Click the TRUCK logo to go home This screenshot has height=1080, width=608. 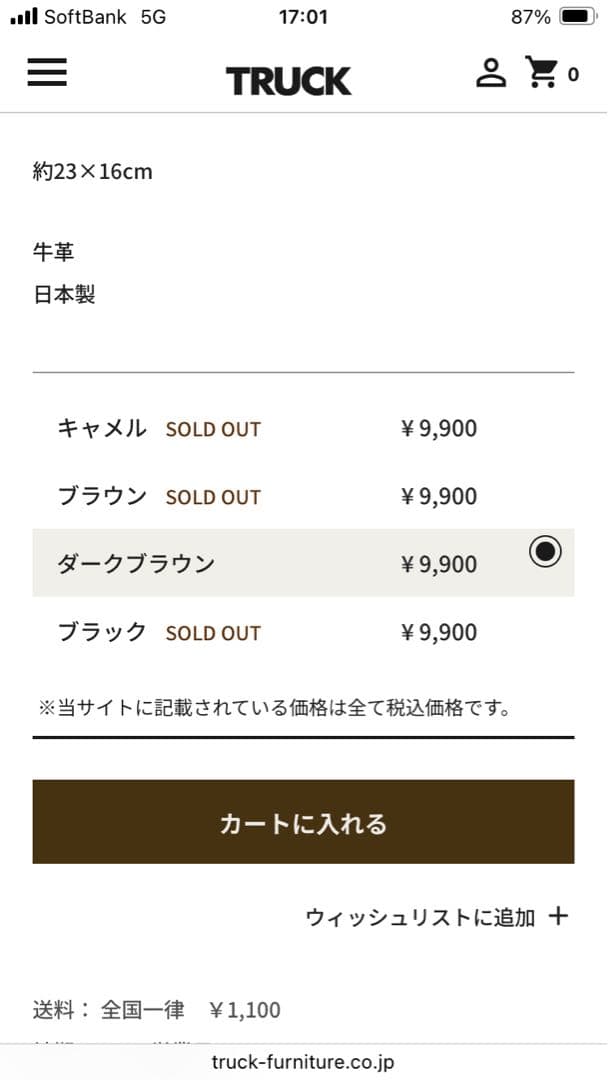click(289, 79)
